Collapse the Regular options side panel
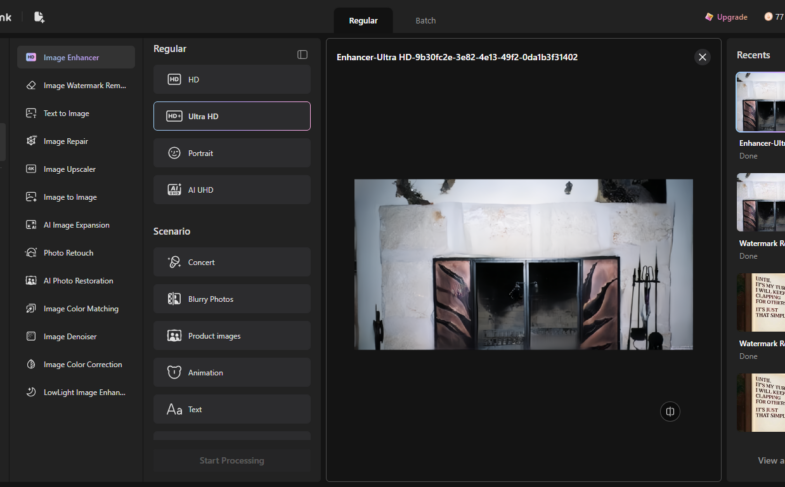Image resolution: width=785 pixels, height=487 pixels. pyautogui.click(x=302, y=55)
